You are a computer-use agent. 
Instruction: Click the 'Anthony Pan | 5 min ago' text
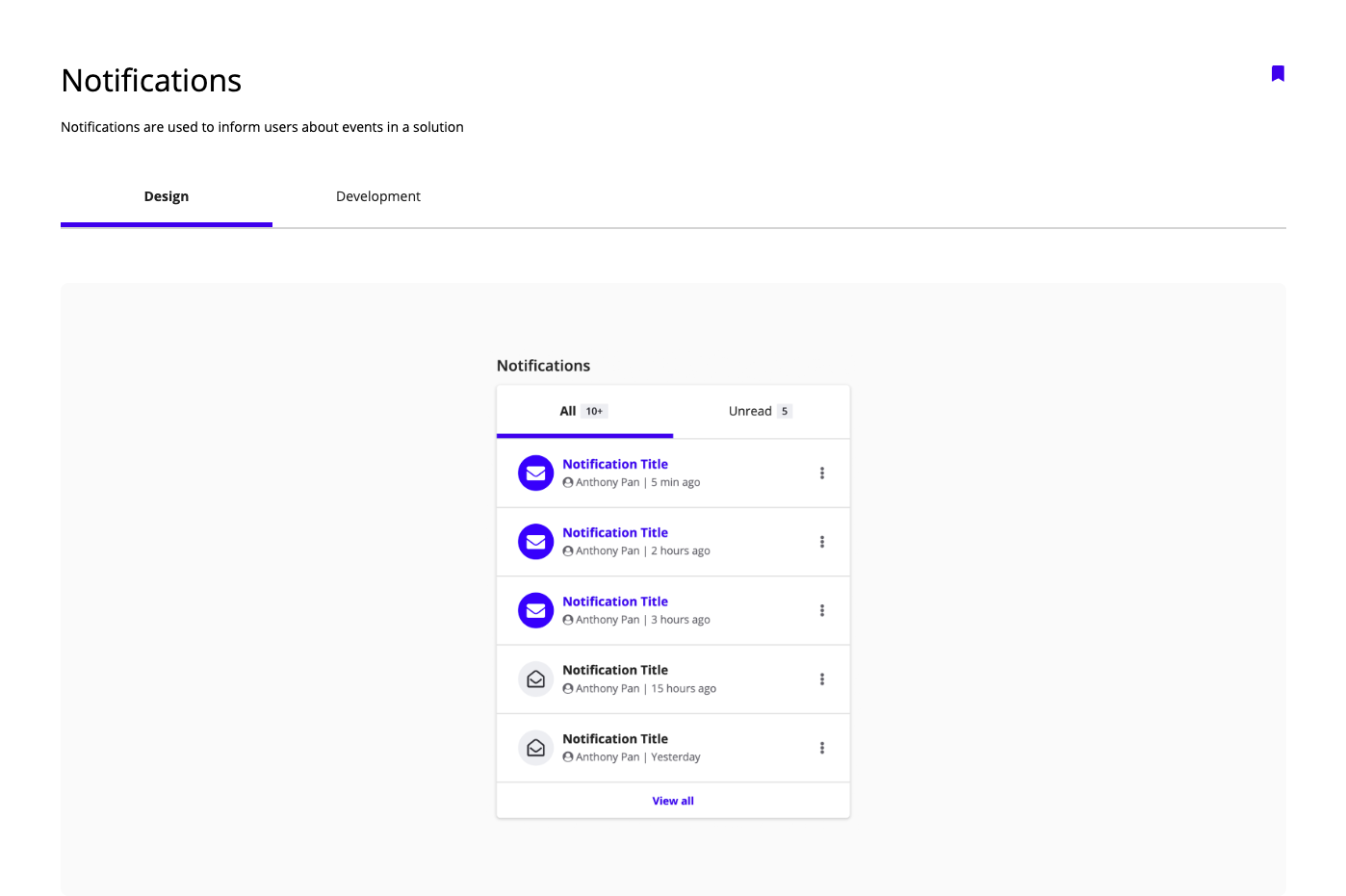637,482
